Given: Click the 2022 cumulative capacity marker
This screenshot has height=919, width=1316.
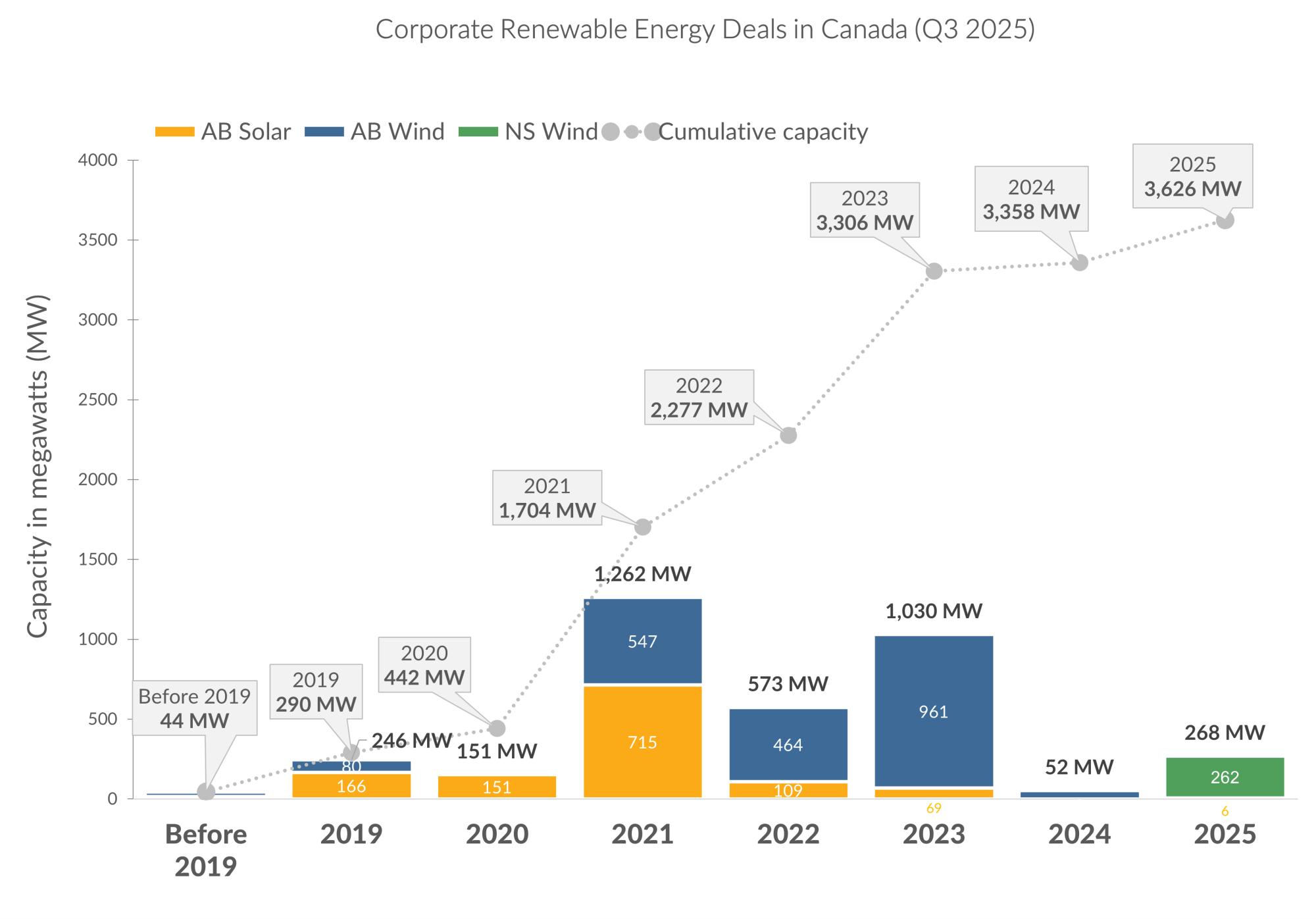Looking at the screenshot, I should [x=788, y=436].
